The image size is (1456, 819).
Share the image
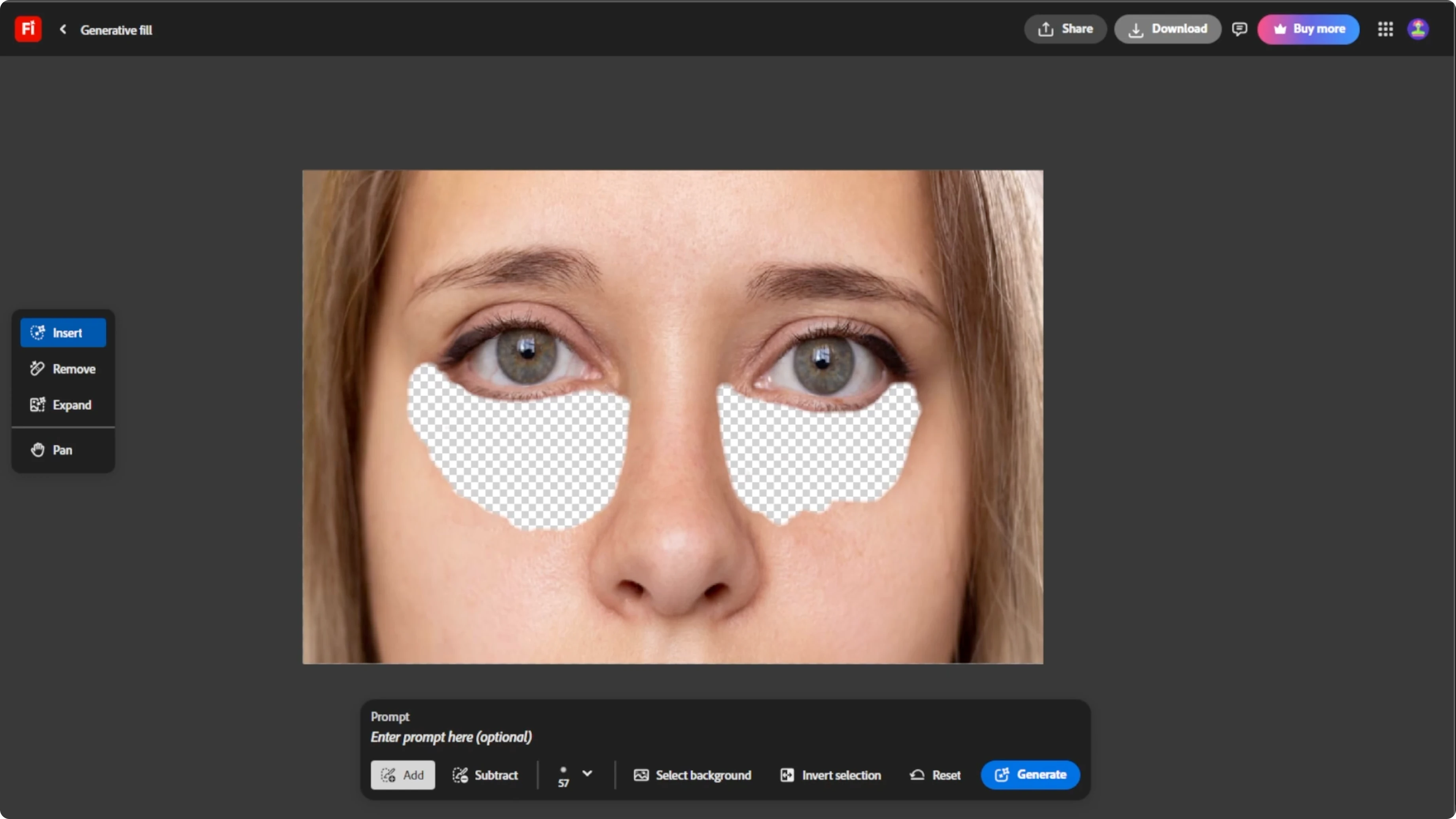(x=1065, y=29)
